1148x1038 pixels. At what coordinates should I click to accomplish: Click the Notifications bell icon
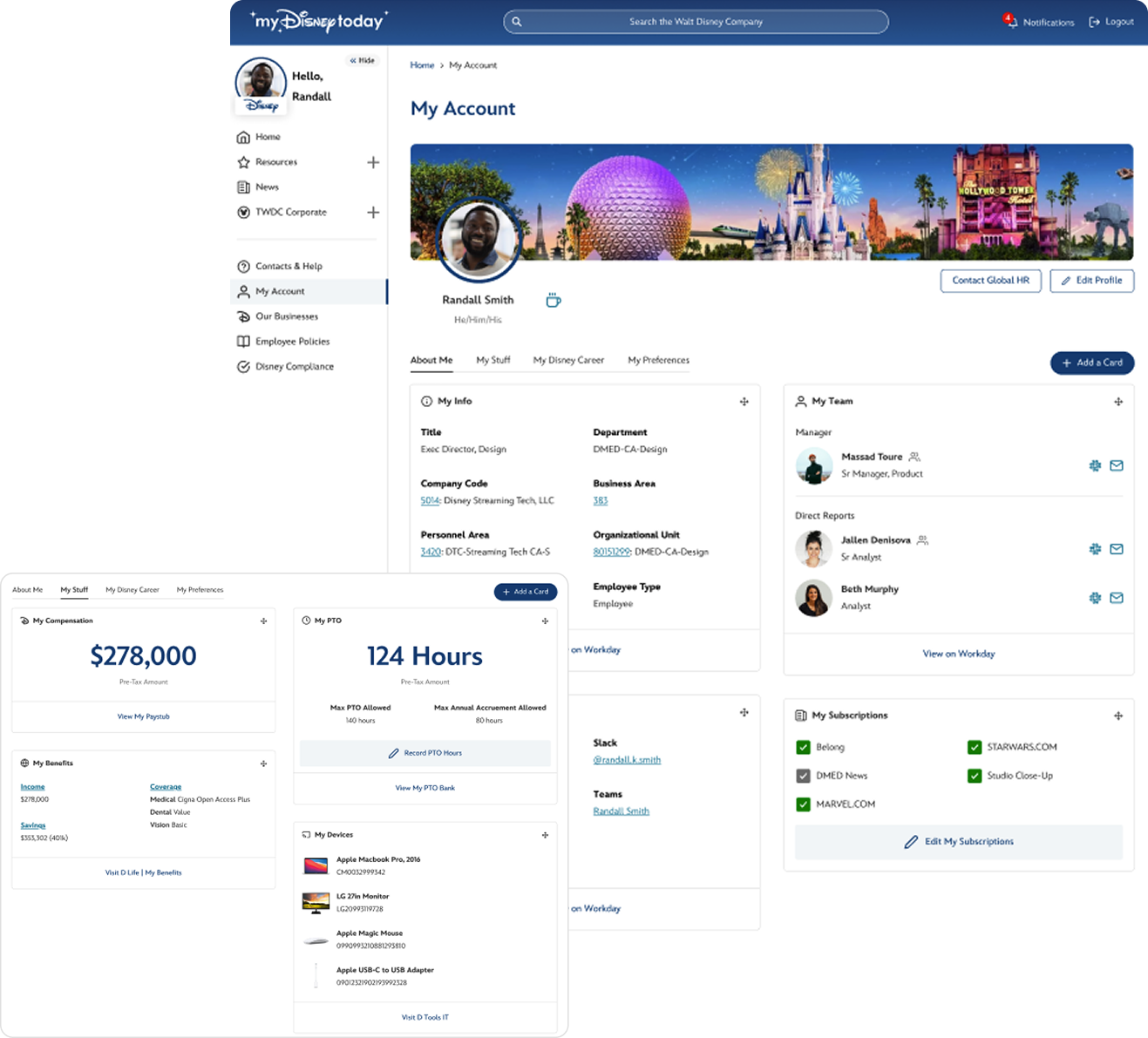click(x=1011, y=22)
